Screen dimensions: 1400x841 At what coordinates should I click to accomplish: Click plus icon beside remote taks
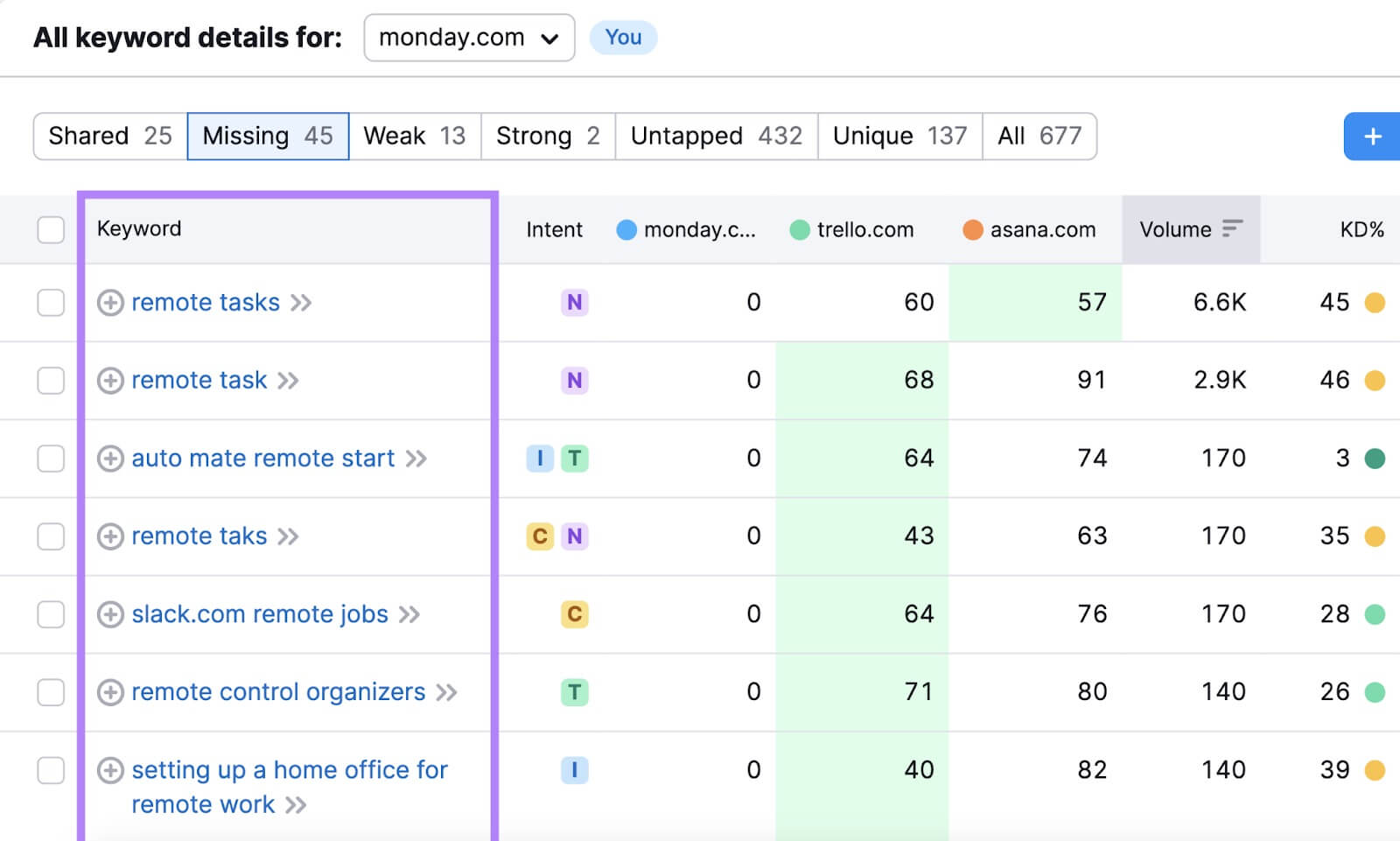point(110,536)
